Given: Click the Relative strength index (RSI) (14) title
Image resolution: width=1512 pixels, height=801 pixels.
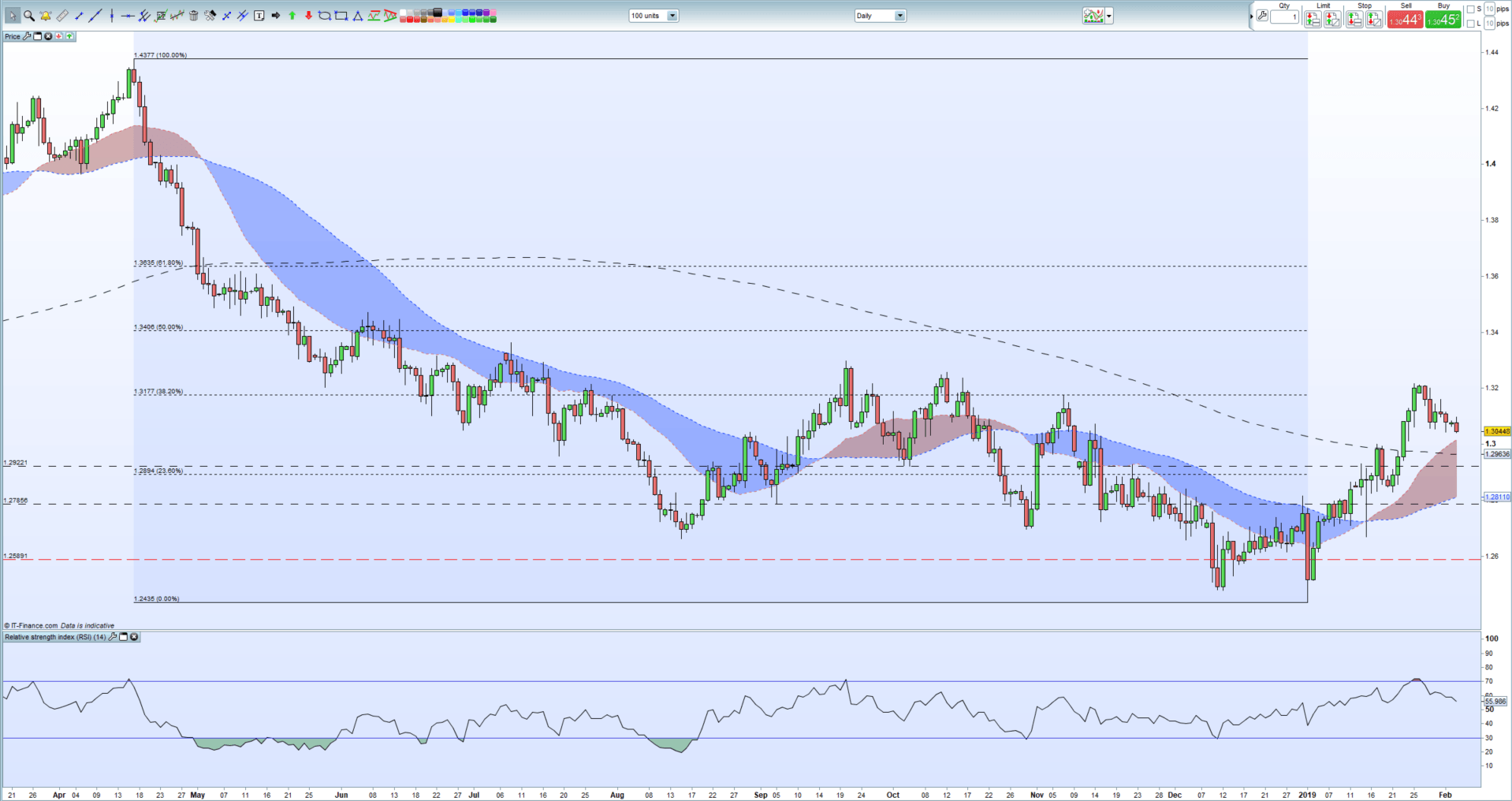Looking at the screenshot, I should [x=55, y=637].
